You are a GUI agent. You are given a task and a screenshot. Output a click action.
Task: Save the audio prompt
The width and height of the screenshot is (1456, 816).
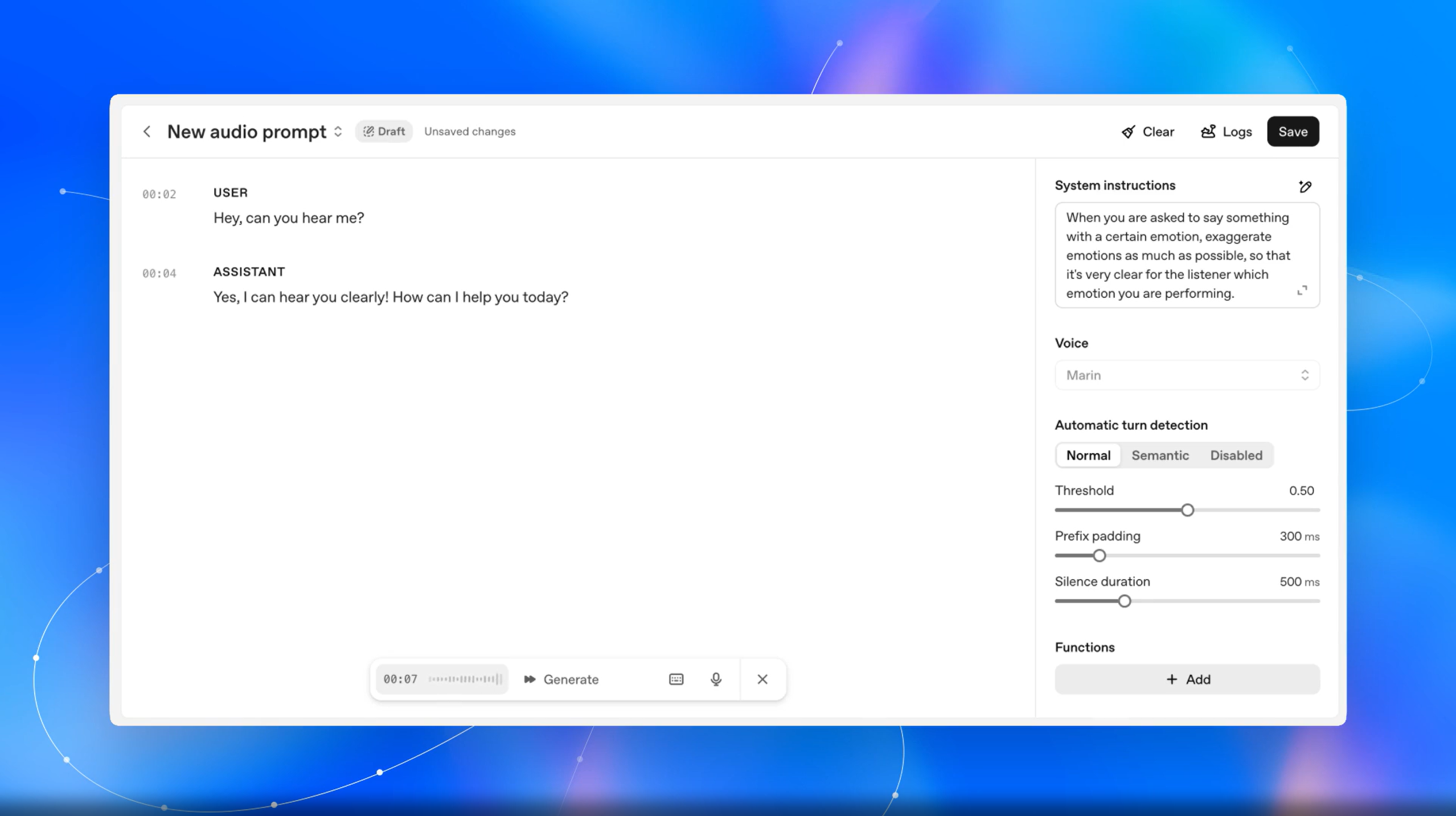1293,132
